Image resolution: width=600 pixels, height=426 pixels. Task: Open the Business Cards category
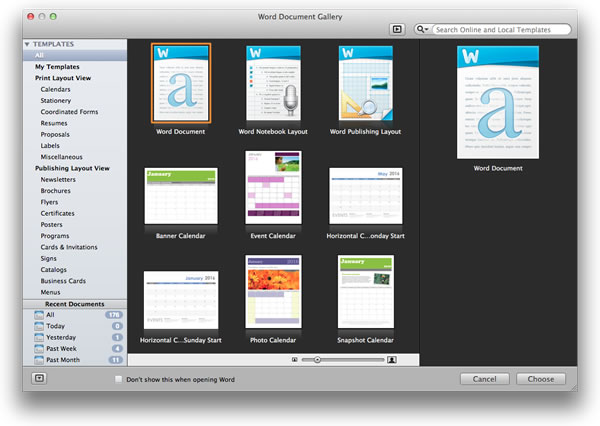pos(63,281)
